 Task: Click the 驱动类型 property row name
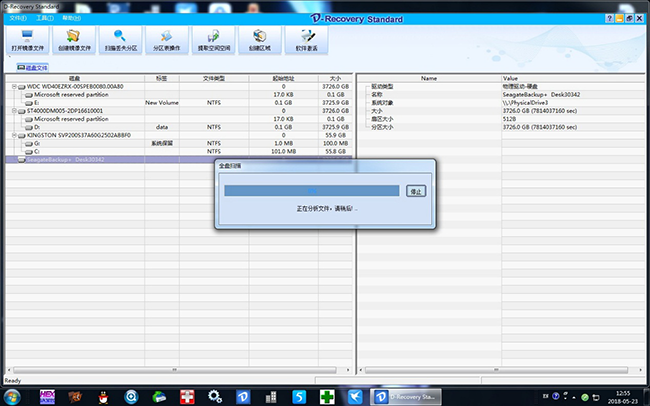[382, 87]
